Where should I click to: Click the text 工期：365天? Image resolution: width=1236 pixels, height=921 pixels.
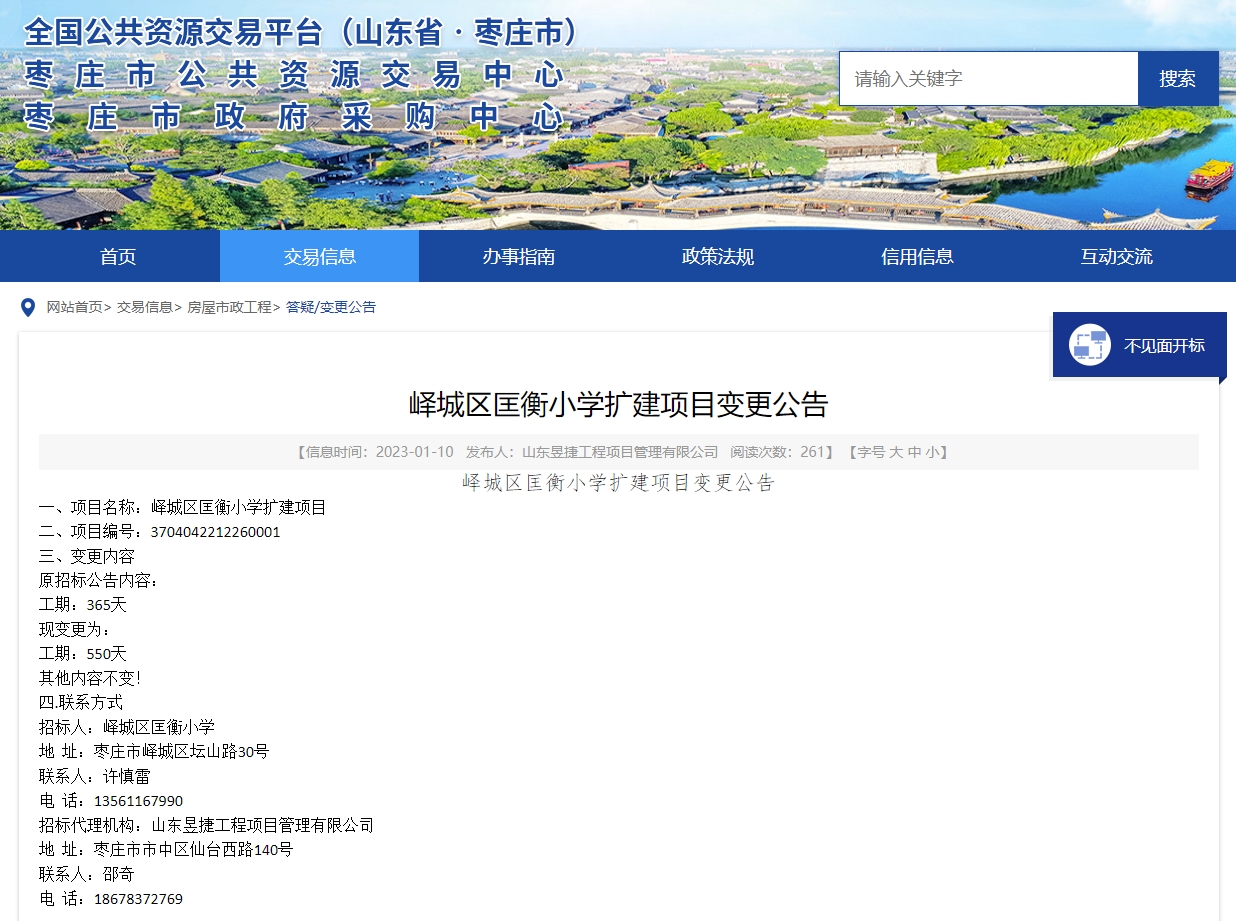[83, 605]
